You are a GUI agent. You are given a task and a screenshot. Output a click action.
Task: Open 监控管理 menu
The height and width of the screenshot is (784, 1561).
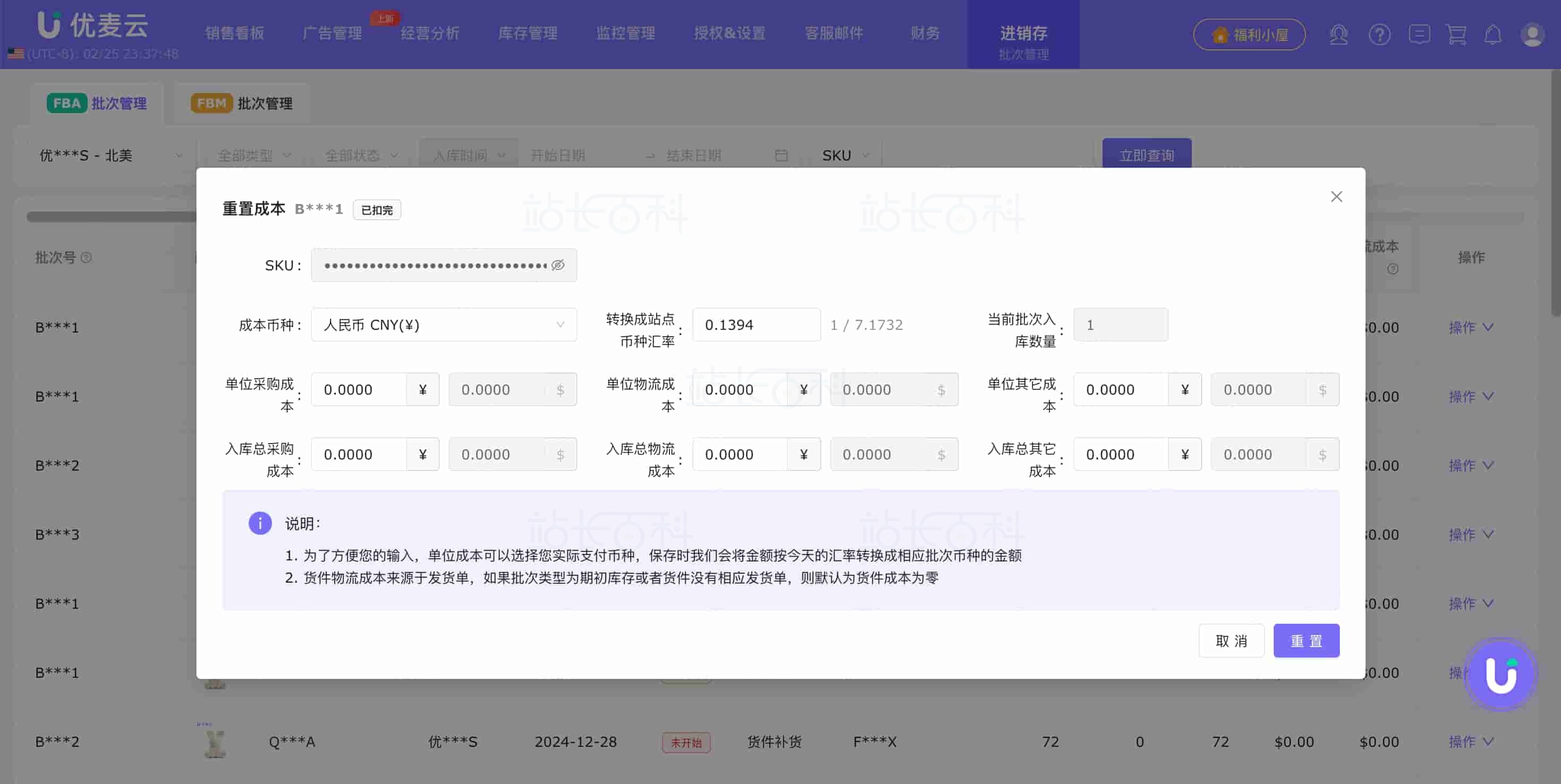(625, 33)
